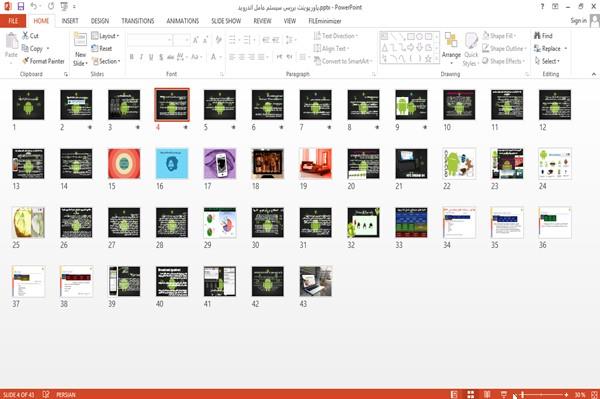Viewport: 600px width, 399px height.
Task: Switch to Slide Sorter view in status bar
Action: pos(470,394)
